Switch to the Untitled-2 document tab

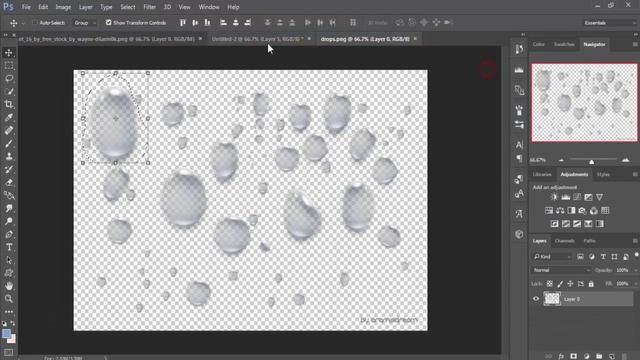[257, 39]
